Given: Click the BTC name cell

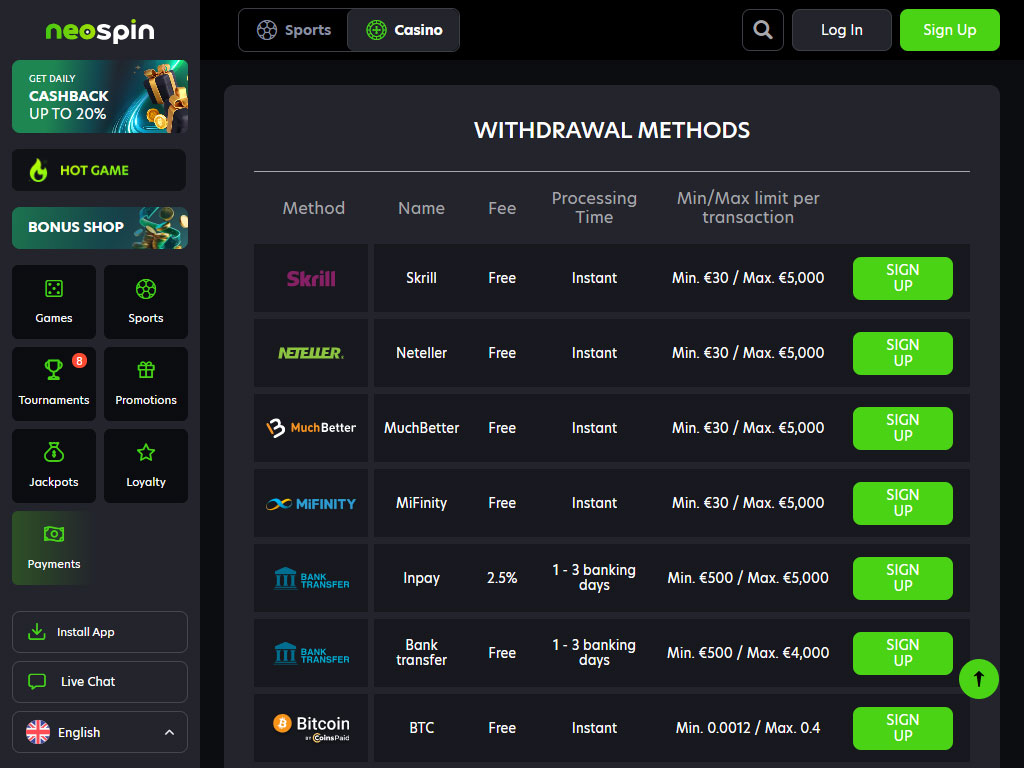Looking at the screenshot, I should point(421,728).
